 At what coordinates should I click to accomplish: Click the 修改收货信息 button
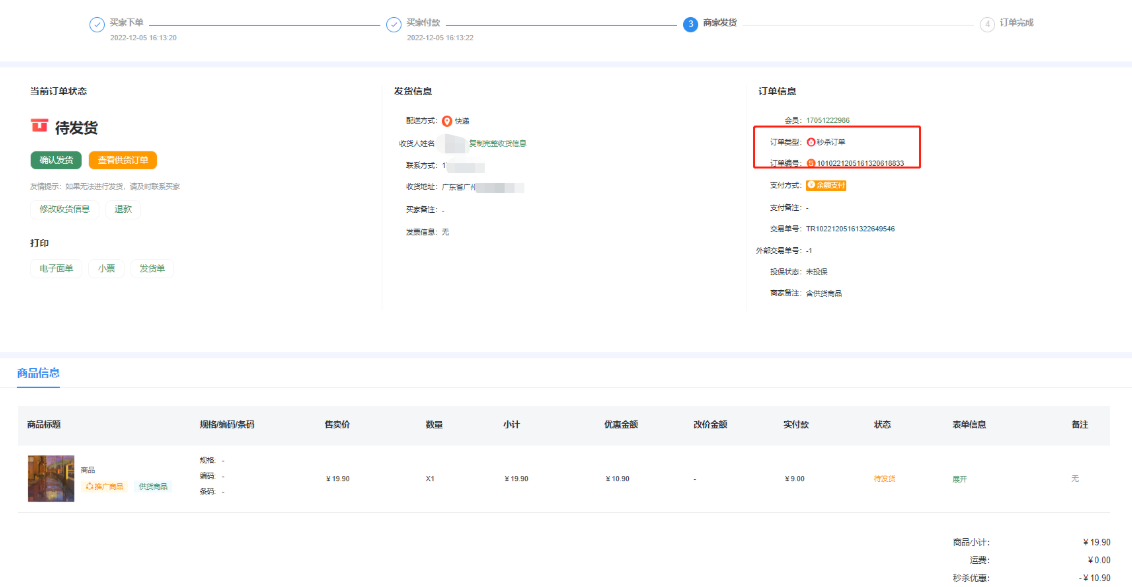65,209
